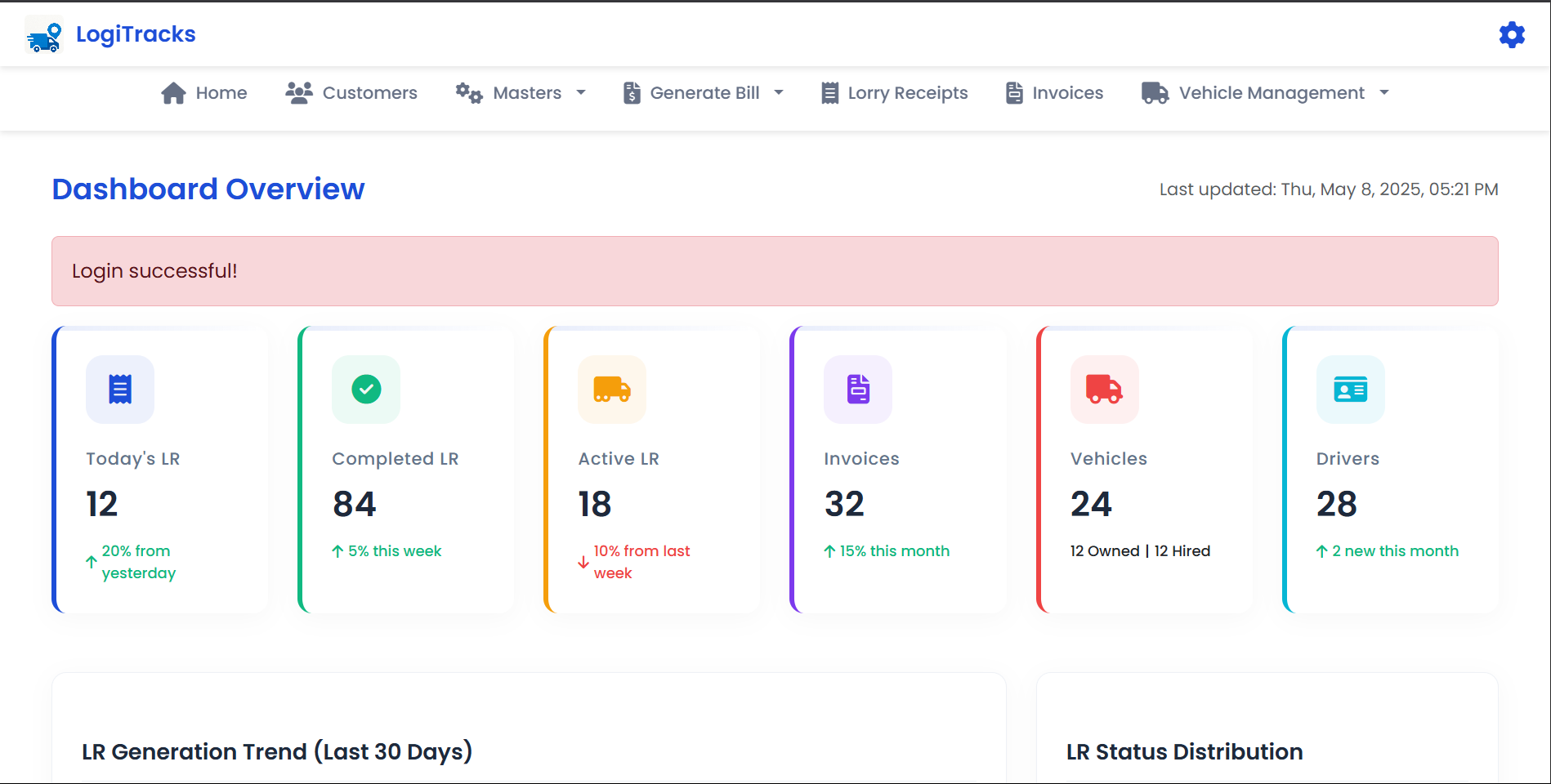
Task: Click the Customers people icon
Action: (299, 93)
